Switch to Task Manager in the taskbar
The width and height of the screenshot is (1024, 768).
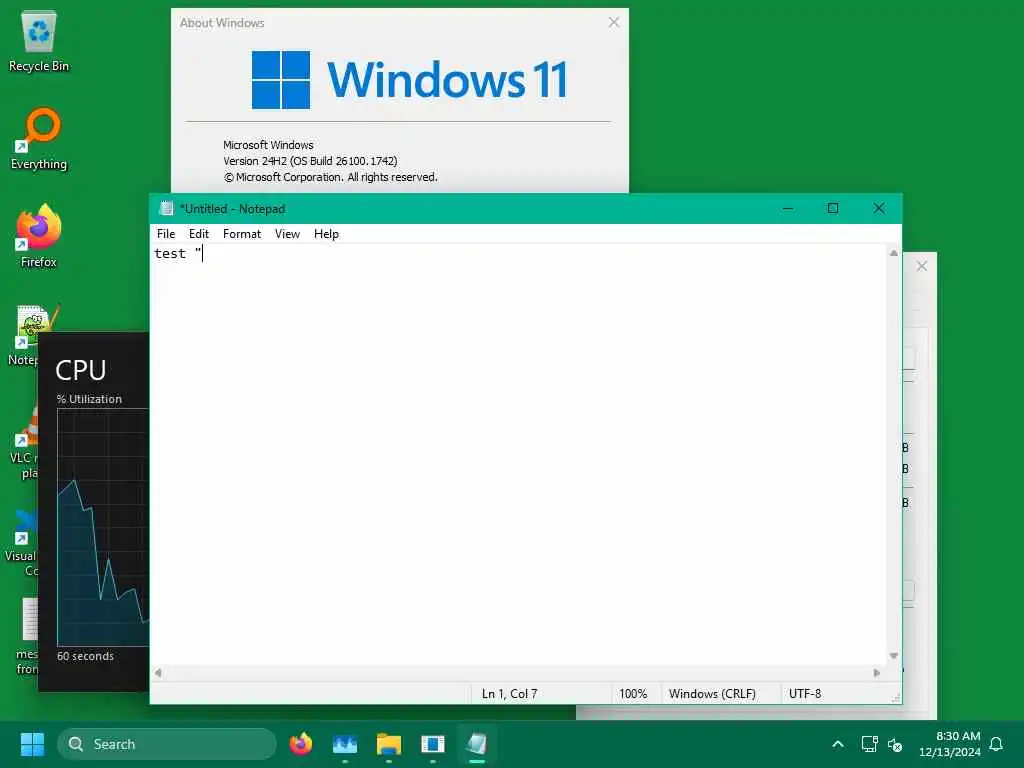345,744
